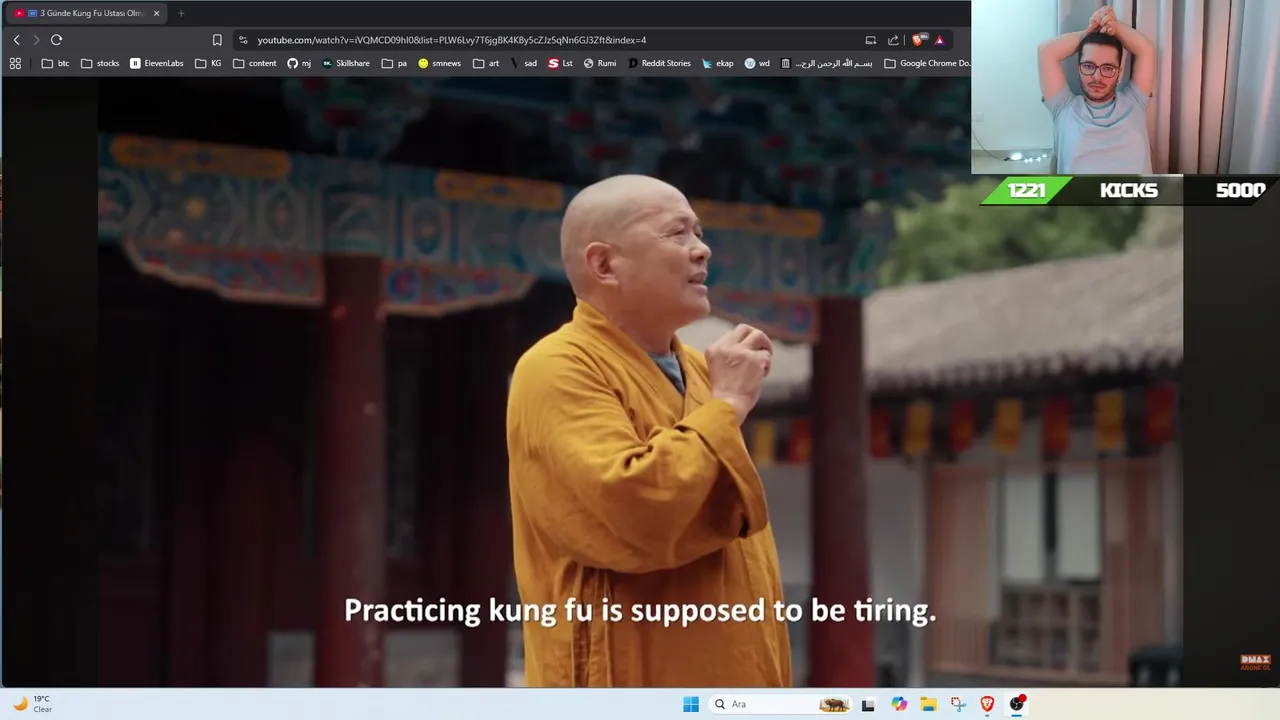Open the content bookmark folder
1280x720 pixels.
pyautogui.click(x=255, y=63)
